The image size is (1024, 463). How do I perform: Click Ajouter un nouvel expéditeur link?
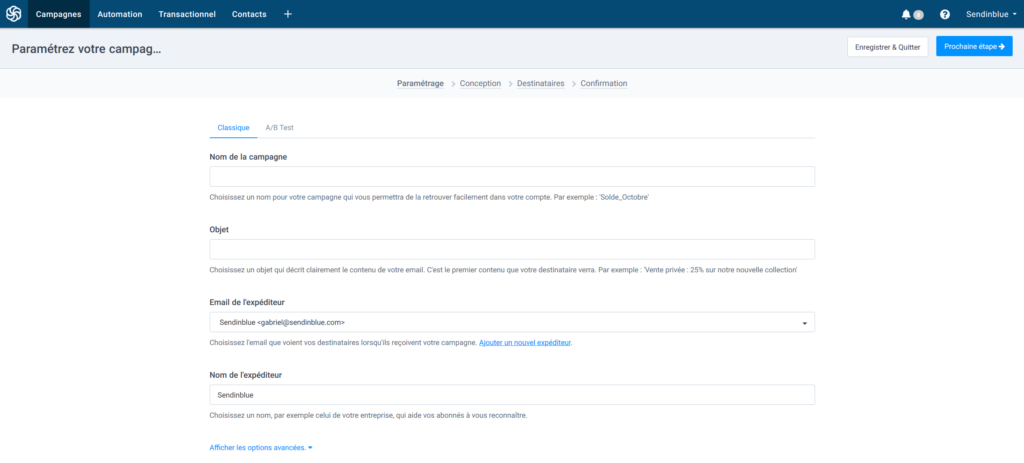point(525,342)
